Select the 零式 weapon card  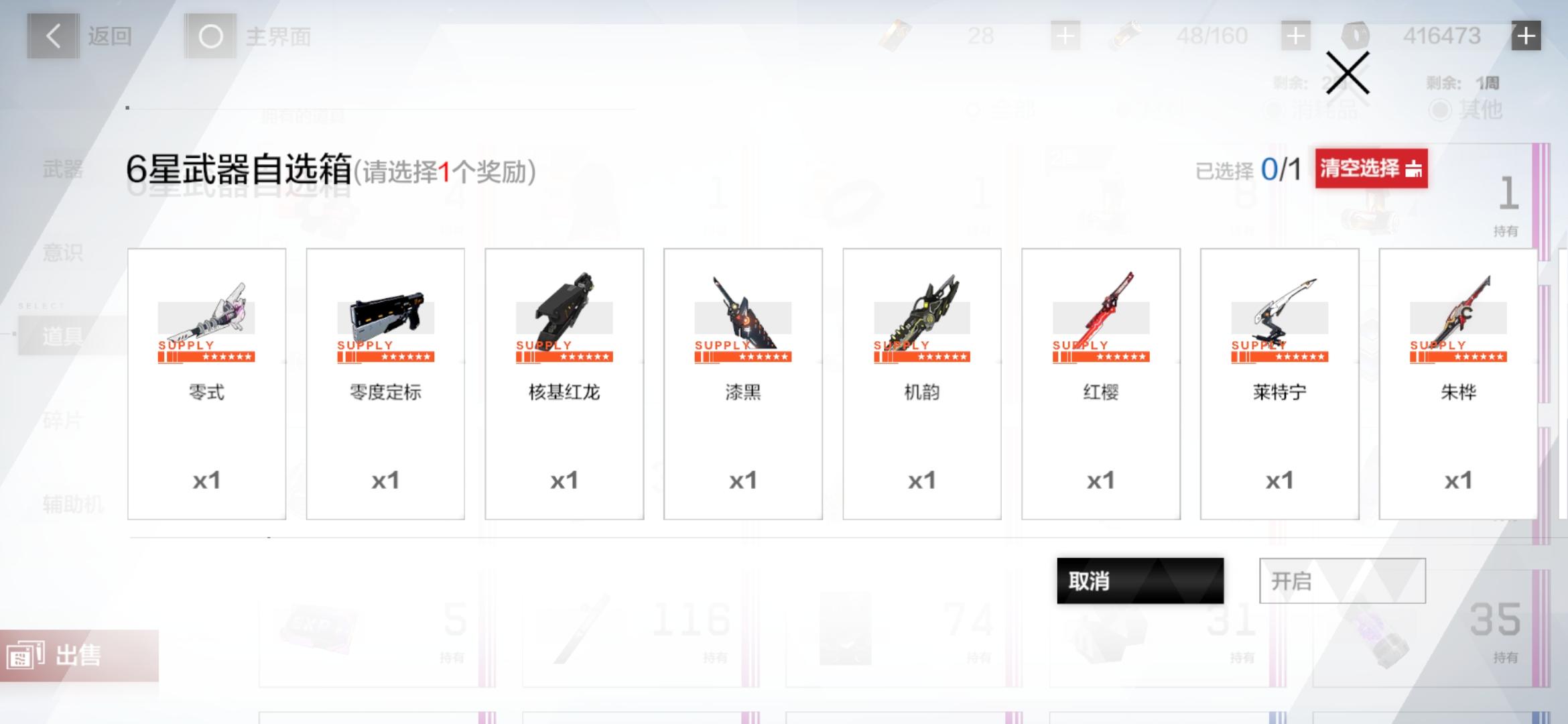pos(206,383)
